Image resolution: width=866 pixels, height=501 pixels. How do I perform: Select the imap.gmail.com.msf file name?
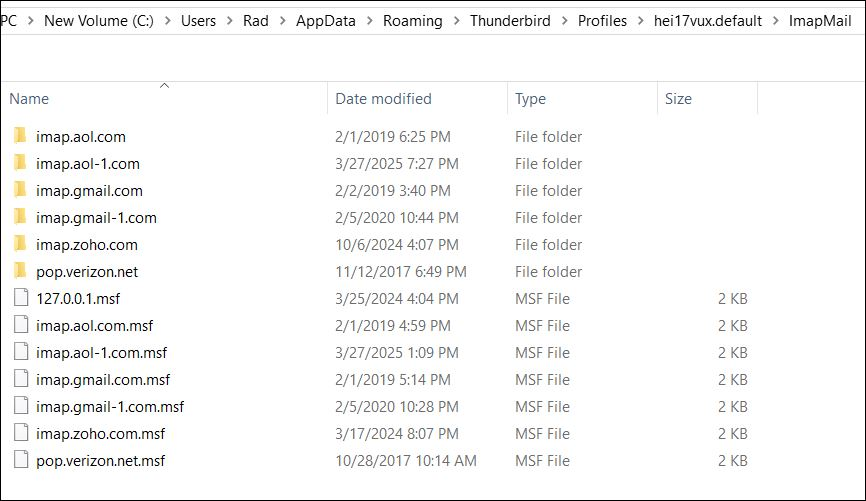[103, 379]
